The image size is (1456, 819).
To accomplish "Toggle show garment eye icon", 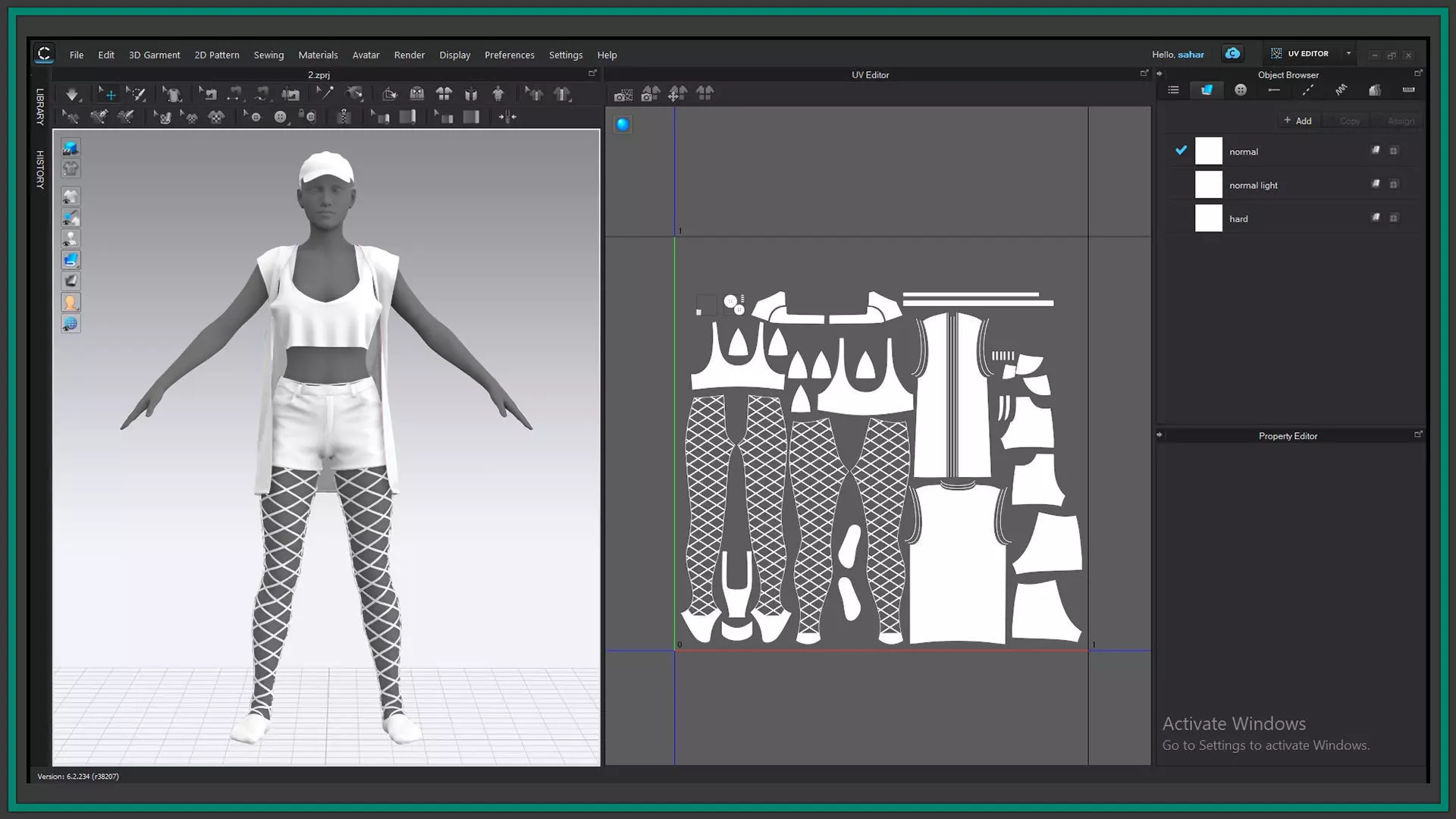I will coord(71,197).
